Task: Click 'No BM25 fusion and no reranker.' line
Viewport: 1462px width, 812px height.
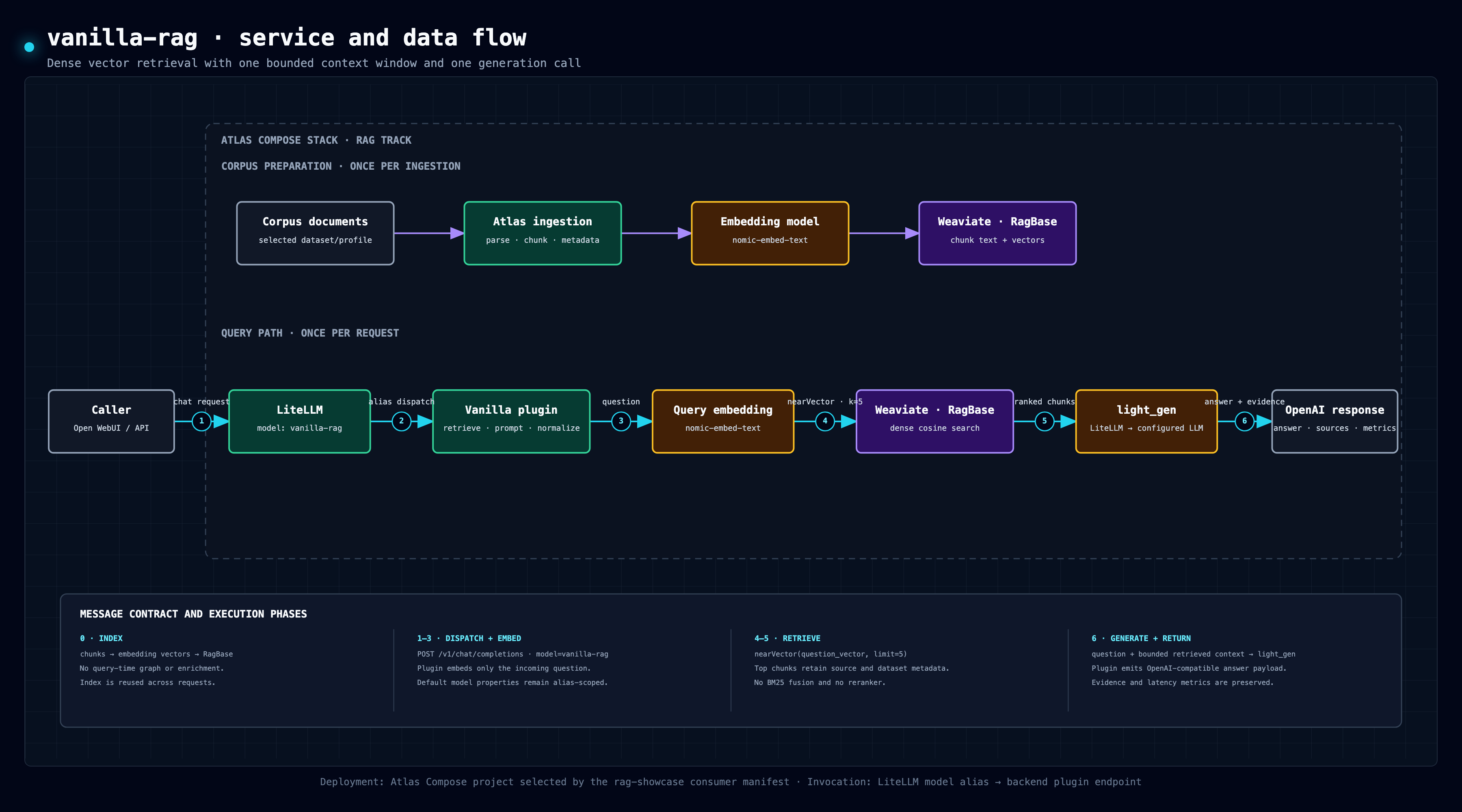Action: pos(820,682)
